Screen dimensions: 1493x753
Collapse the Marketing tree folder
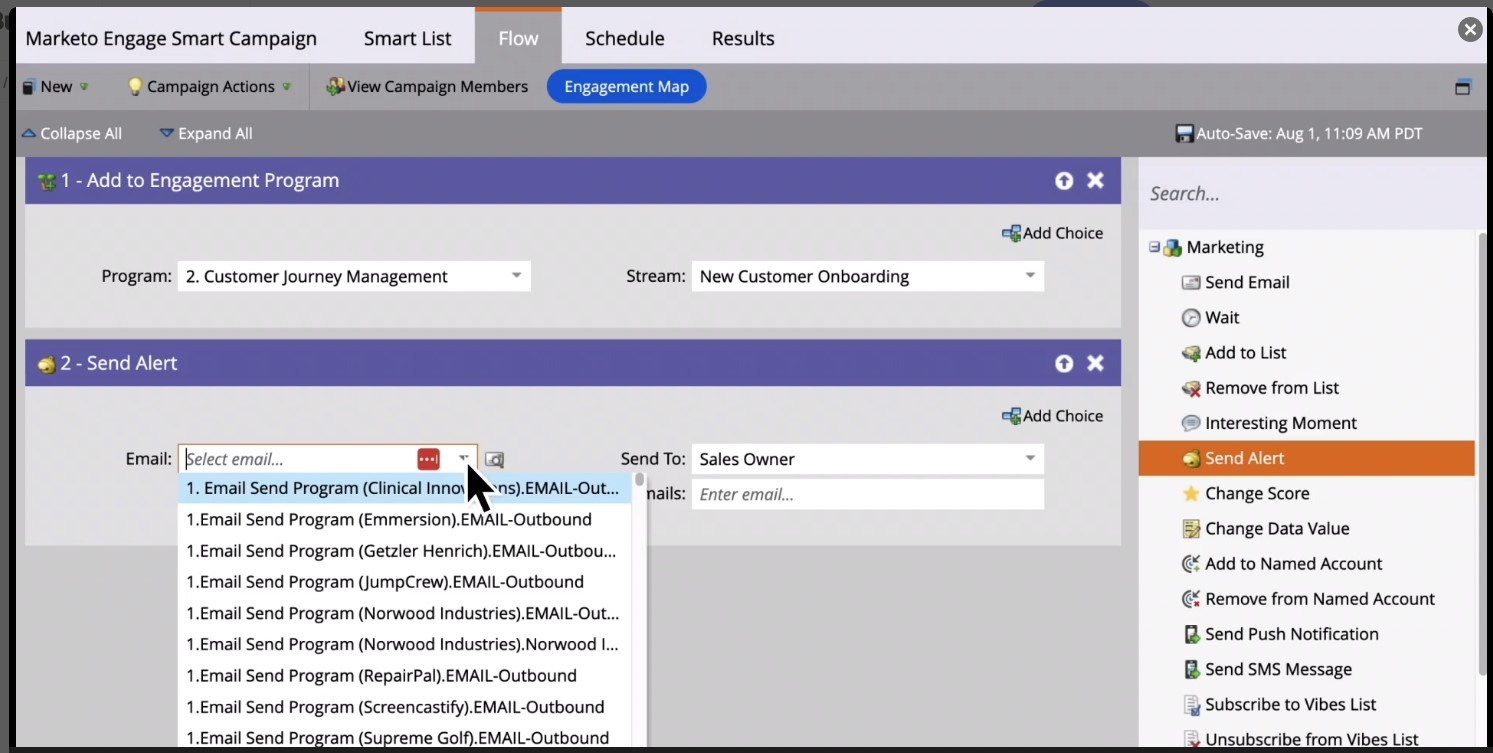coord(1154,247)
